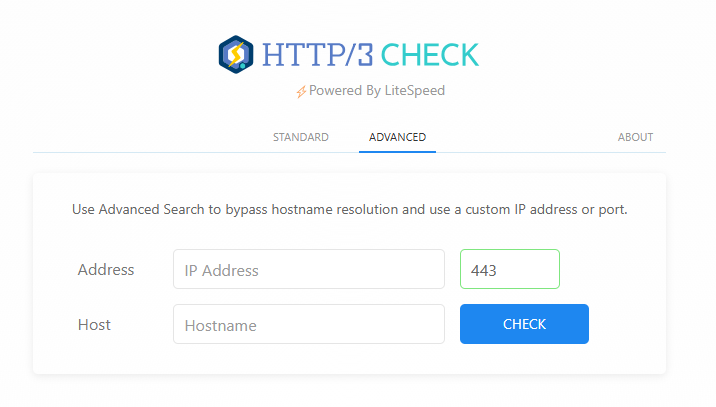Click the "Host" field label

click(94, 325)
